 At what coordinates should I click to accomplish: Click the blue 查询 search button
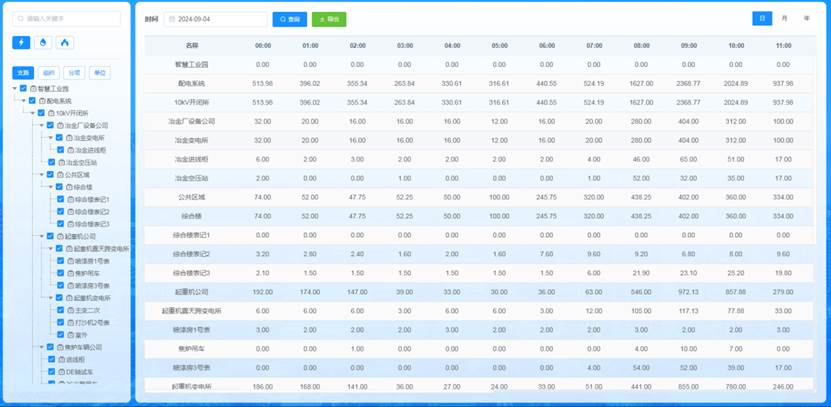tap(290, 19)
